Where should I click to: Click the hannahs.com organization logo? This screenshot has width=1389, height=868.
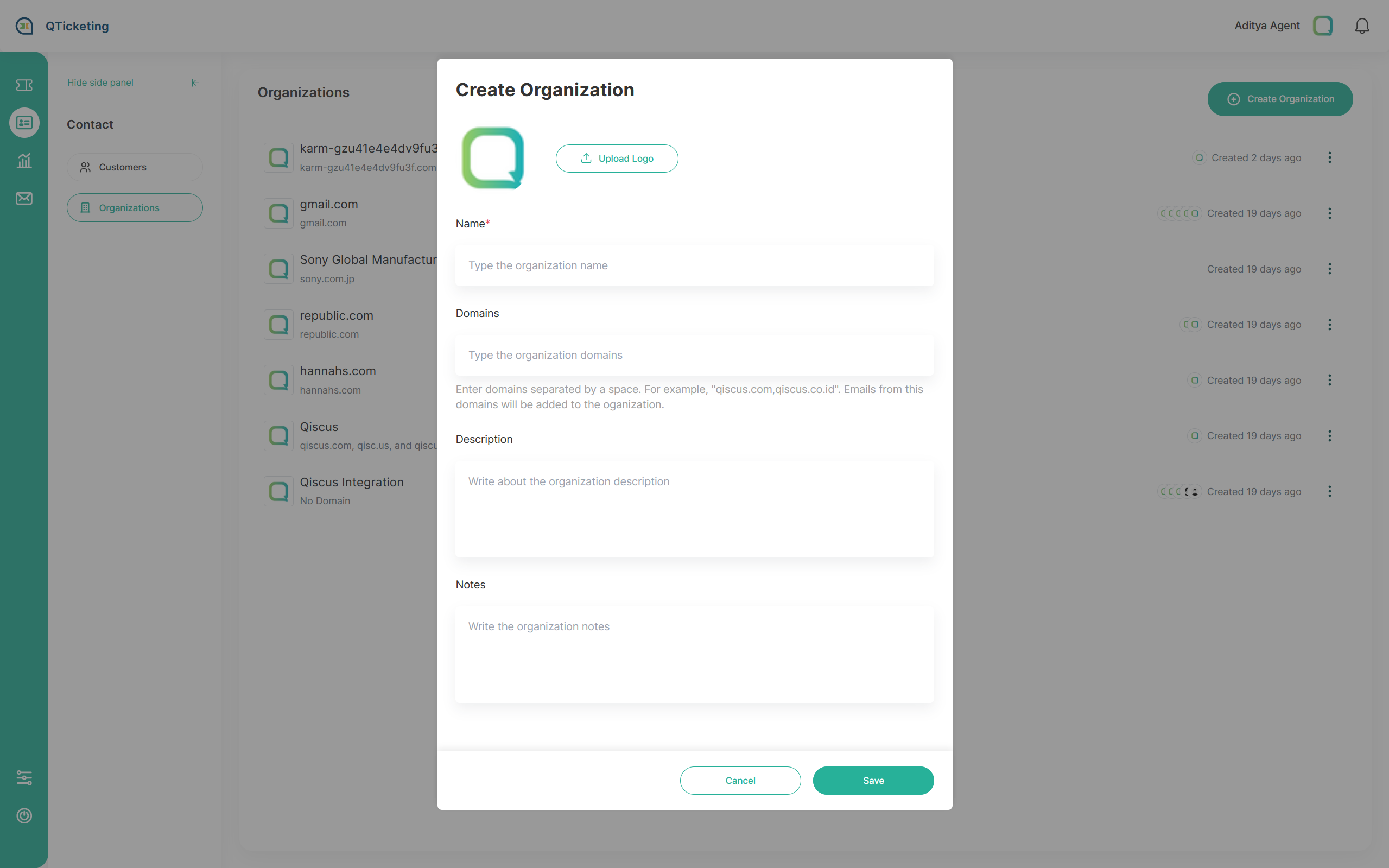pos(279,380)
